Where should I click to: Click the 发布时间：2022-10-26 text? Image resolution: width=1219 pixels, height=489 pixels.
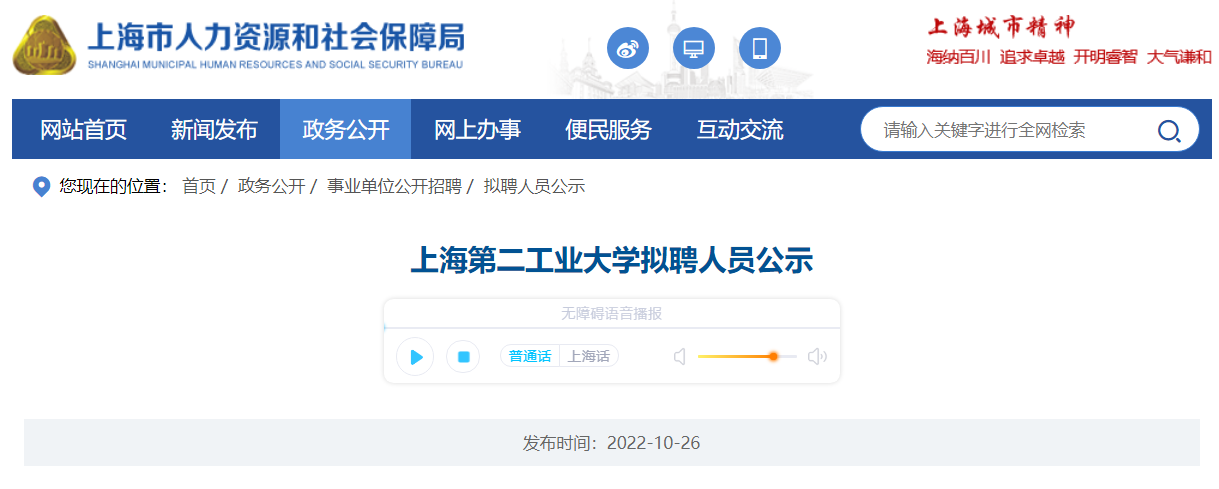(611, 442)
